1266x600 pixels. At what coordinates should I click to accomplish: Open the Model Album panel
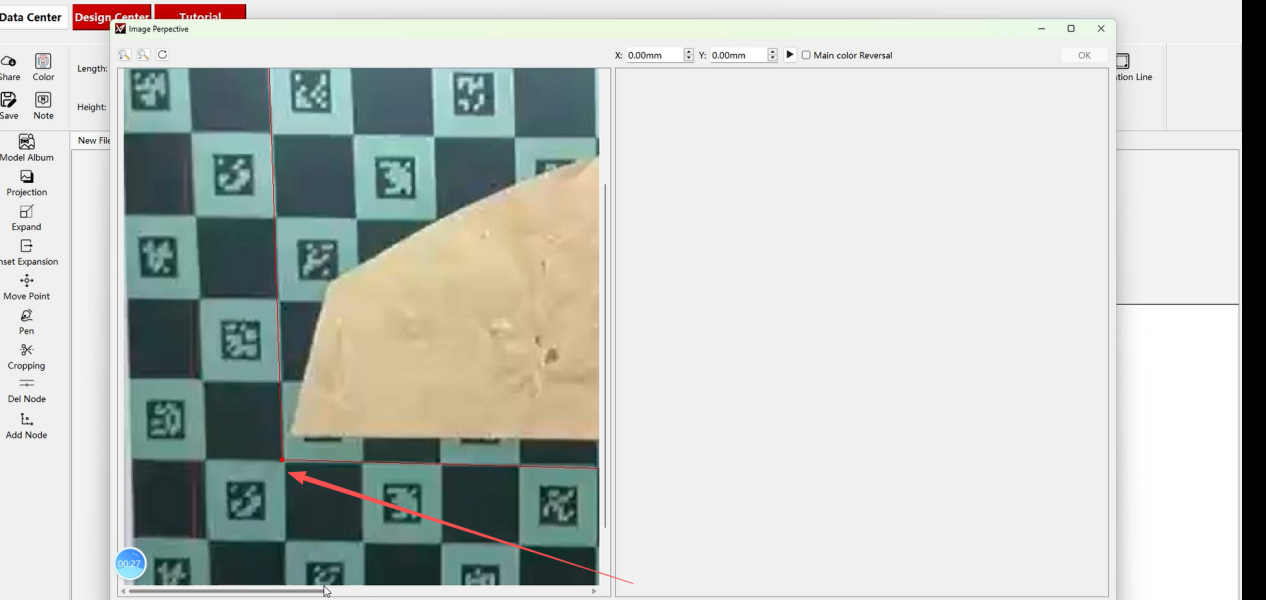pos(27,147)
